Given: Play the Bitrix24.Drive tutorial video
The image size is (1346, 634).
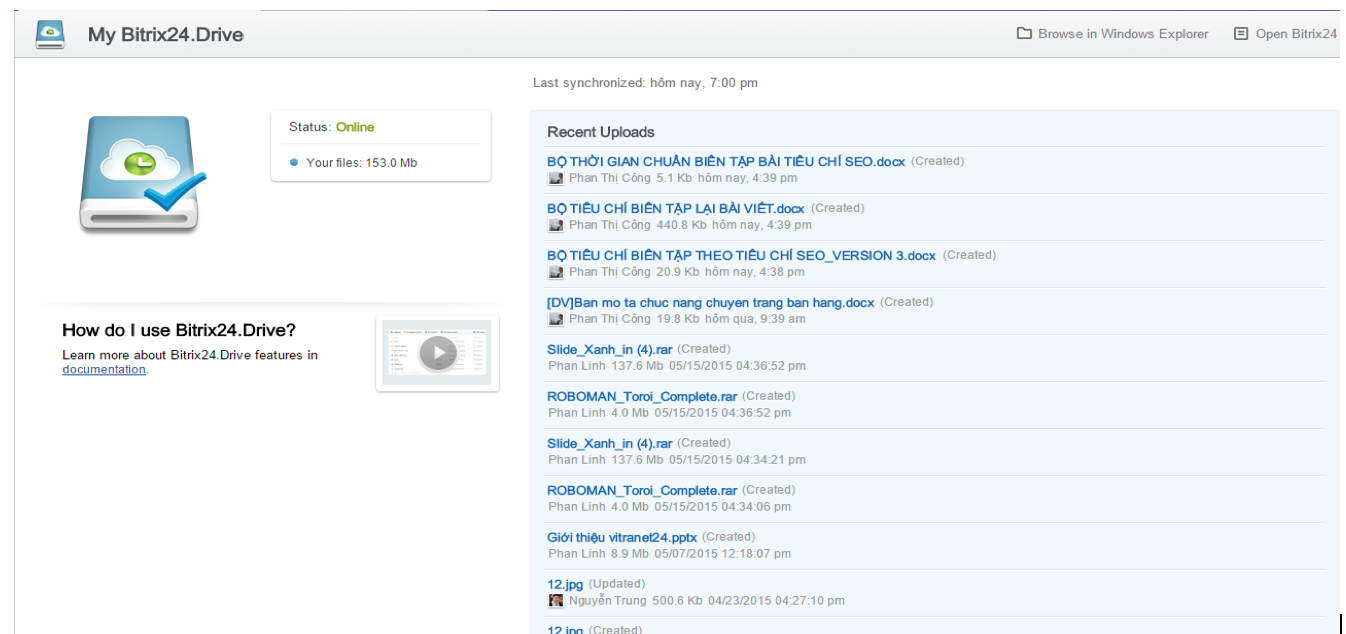Looking at the screenshot, I should [438, 353].
